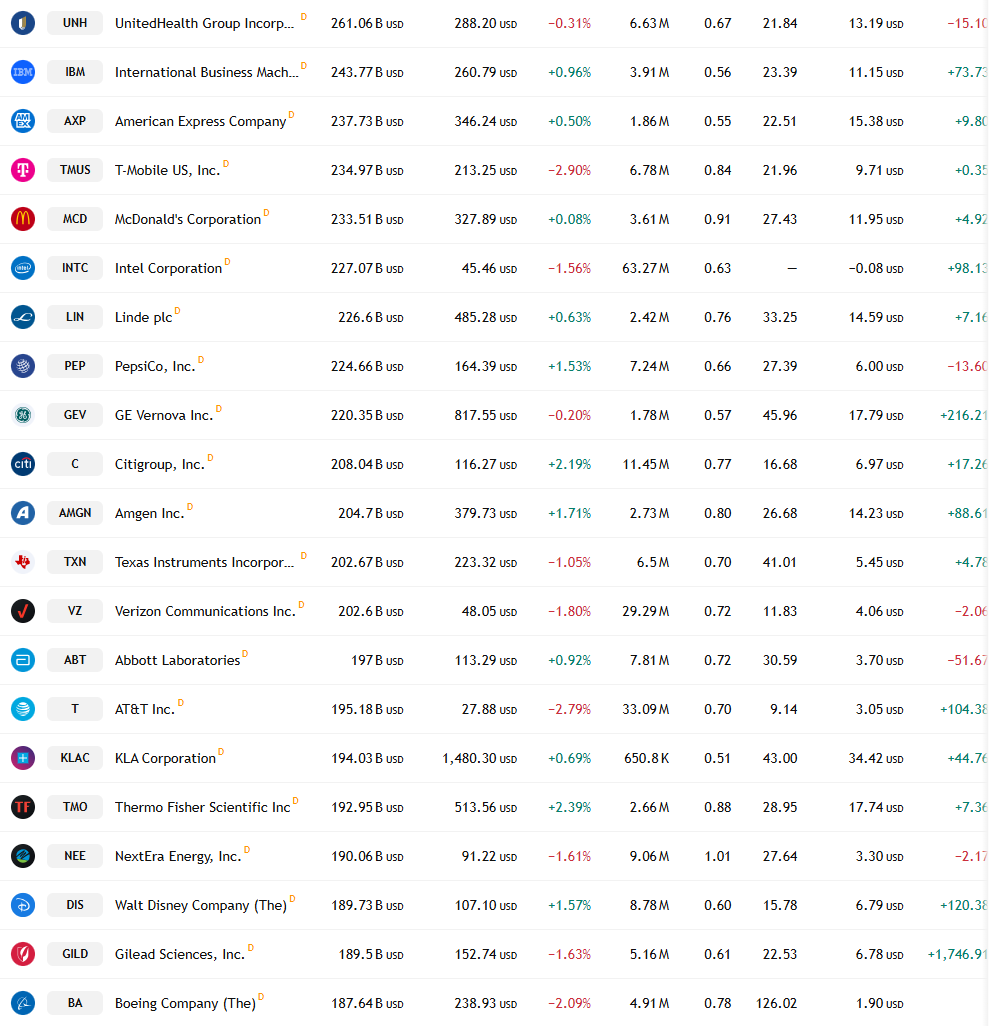Image resolution: width=989 pixels, height=1026 pixels.
Task: Open the ABT ticker badge
Action: (x=75, y=660)
